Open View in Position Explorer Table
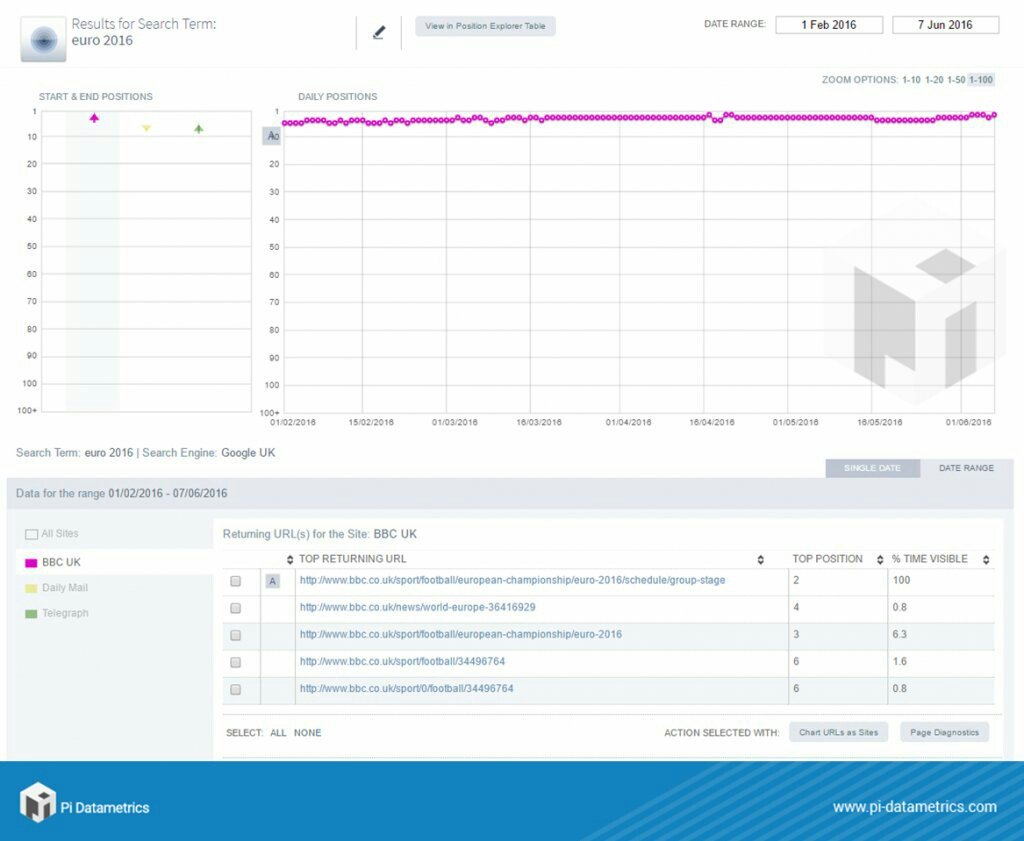This screenshot has height=841, width=1024. [x=485, y=27]
